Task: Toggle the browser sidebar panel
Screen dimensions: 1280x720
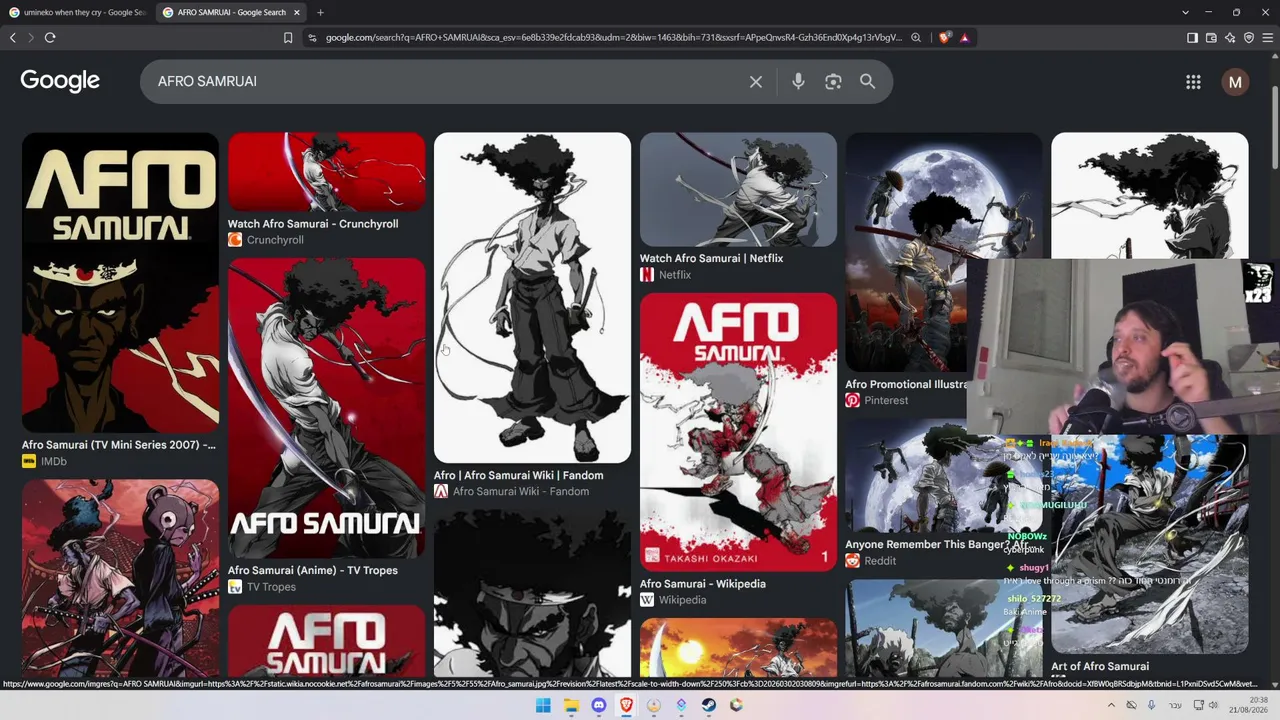Action: tap(1192, 38)
